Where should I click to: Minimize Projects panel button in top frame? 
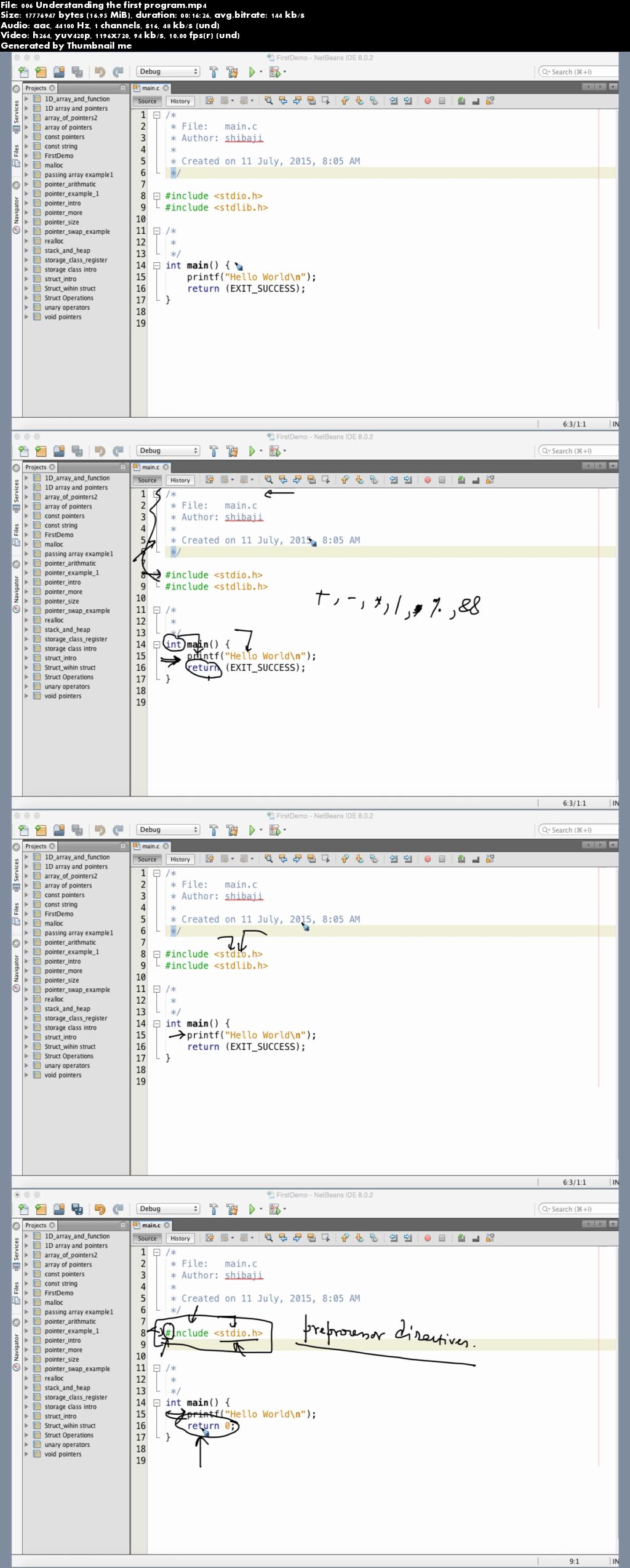click(123, 88)
